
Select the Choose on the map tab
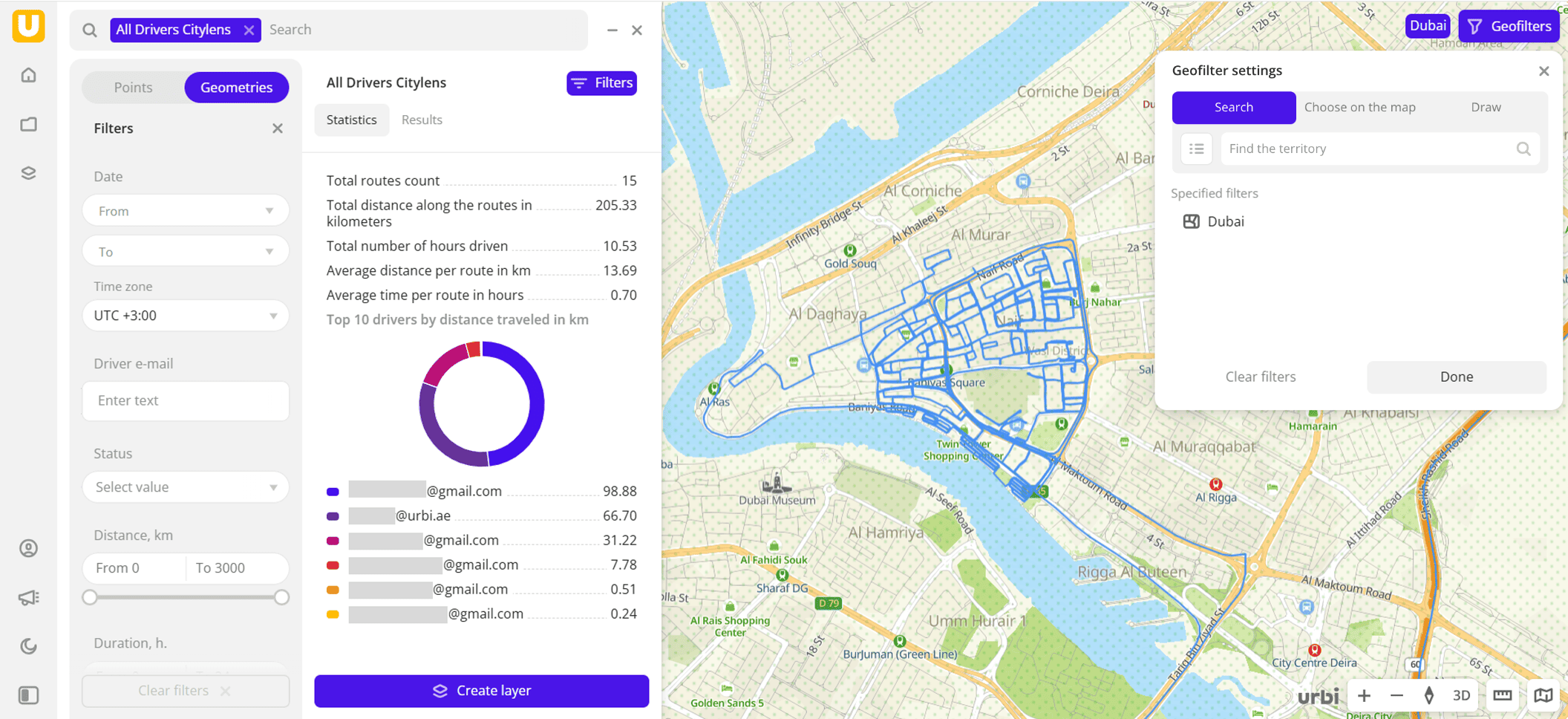(x=1359, y=107)
